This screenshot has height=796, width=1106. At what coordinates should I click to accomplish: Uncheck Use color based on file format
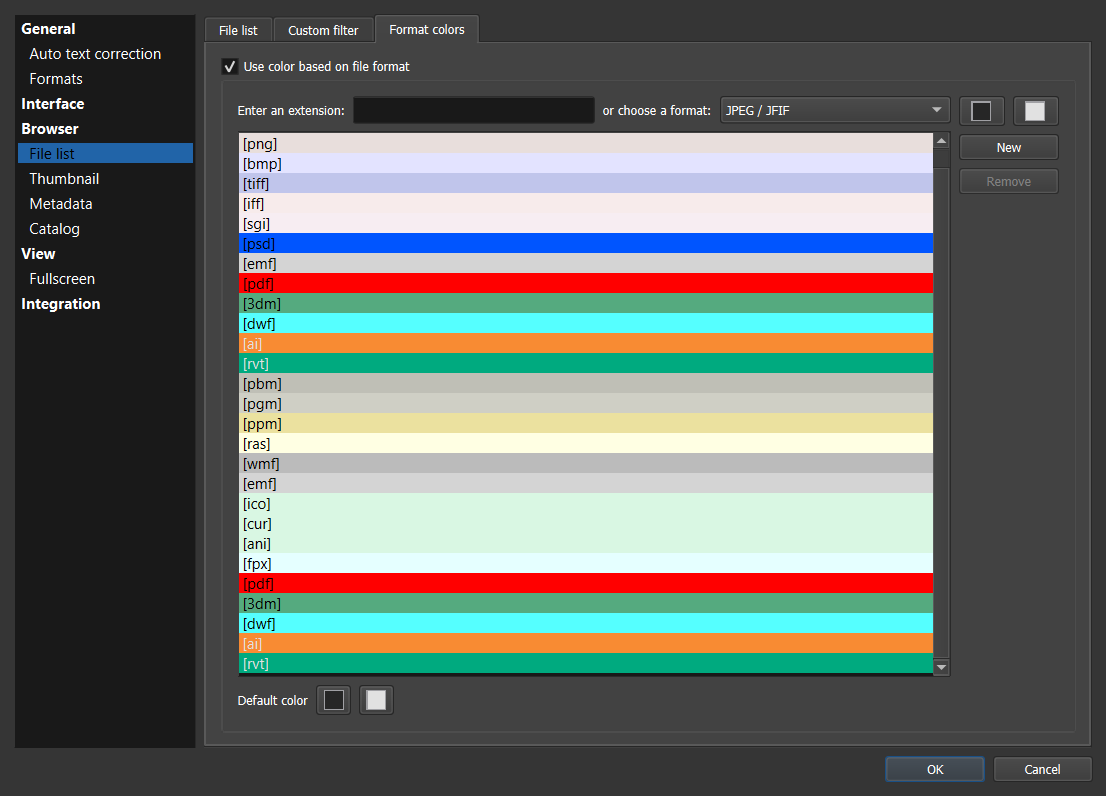230,67
